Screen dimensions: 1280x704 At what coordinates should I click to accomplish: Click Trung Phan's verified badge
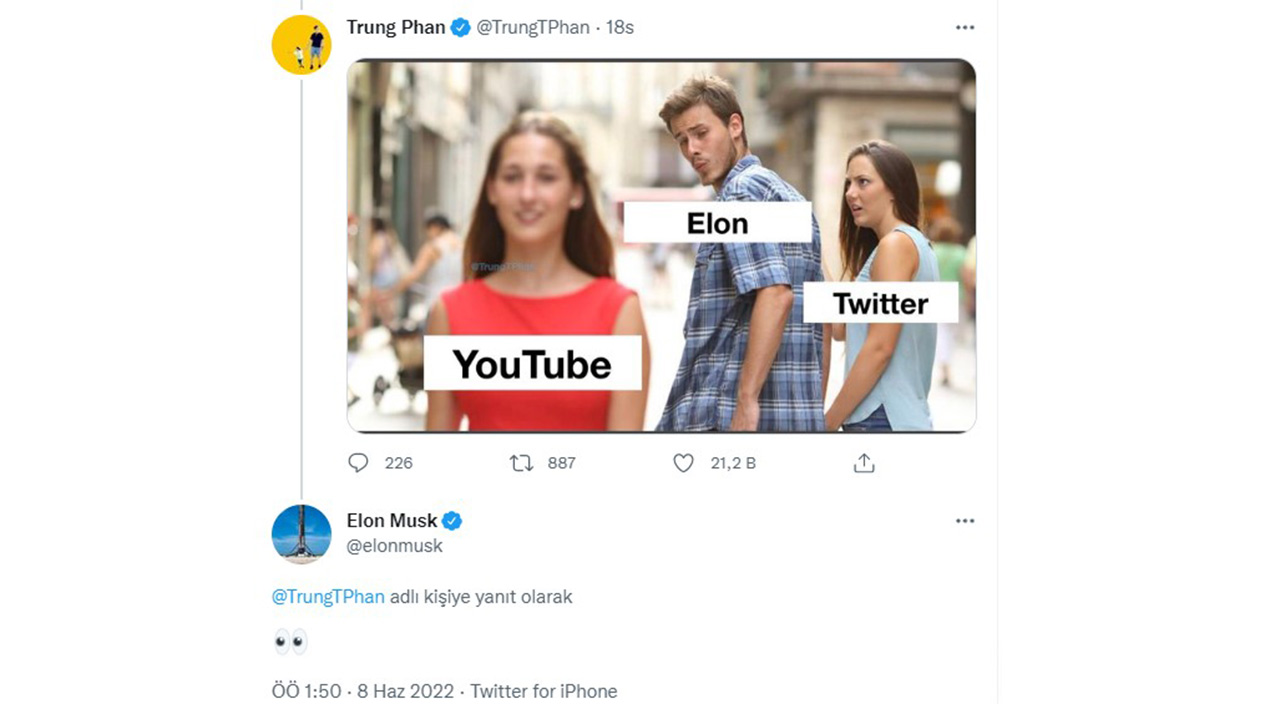[x=460, y=28]
